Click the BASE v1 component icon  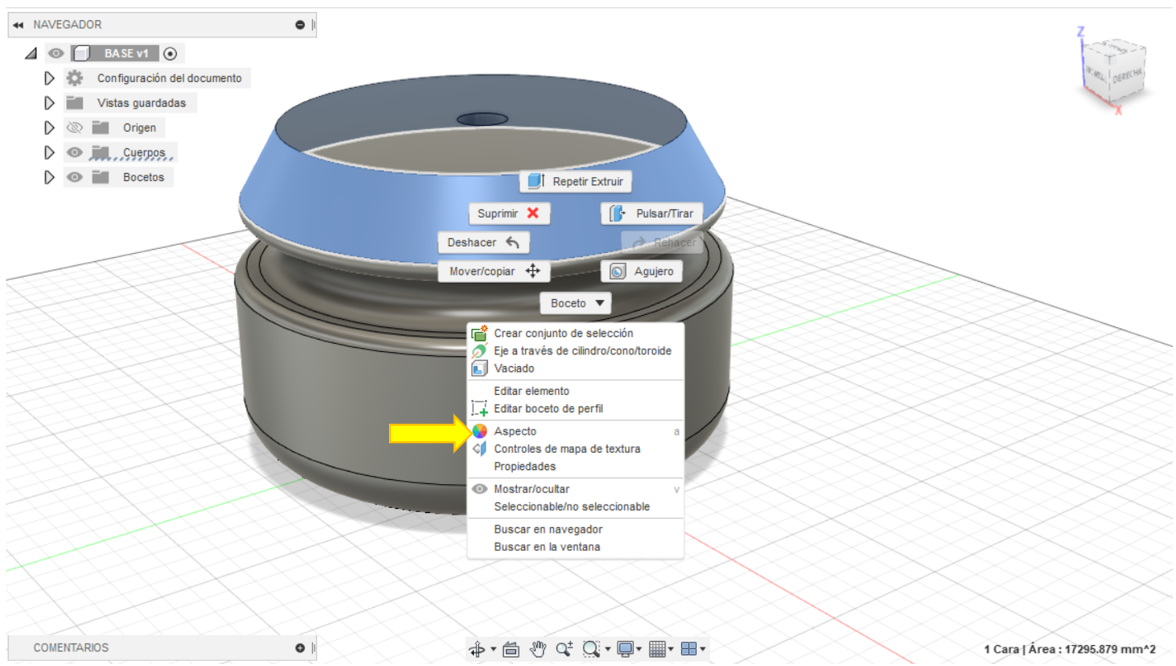pyautogui.click(x=82, y=53)
